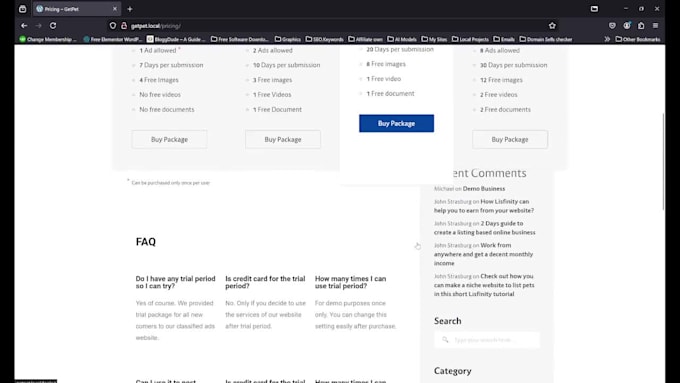Open the list all tabs icon in title bar

[594, 9]
